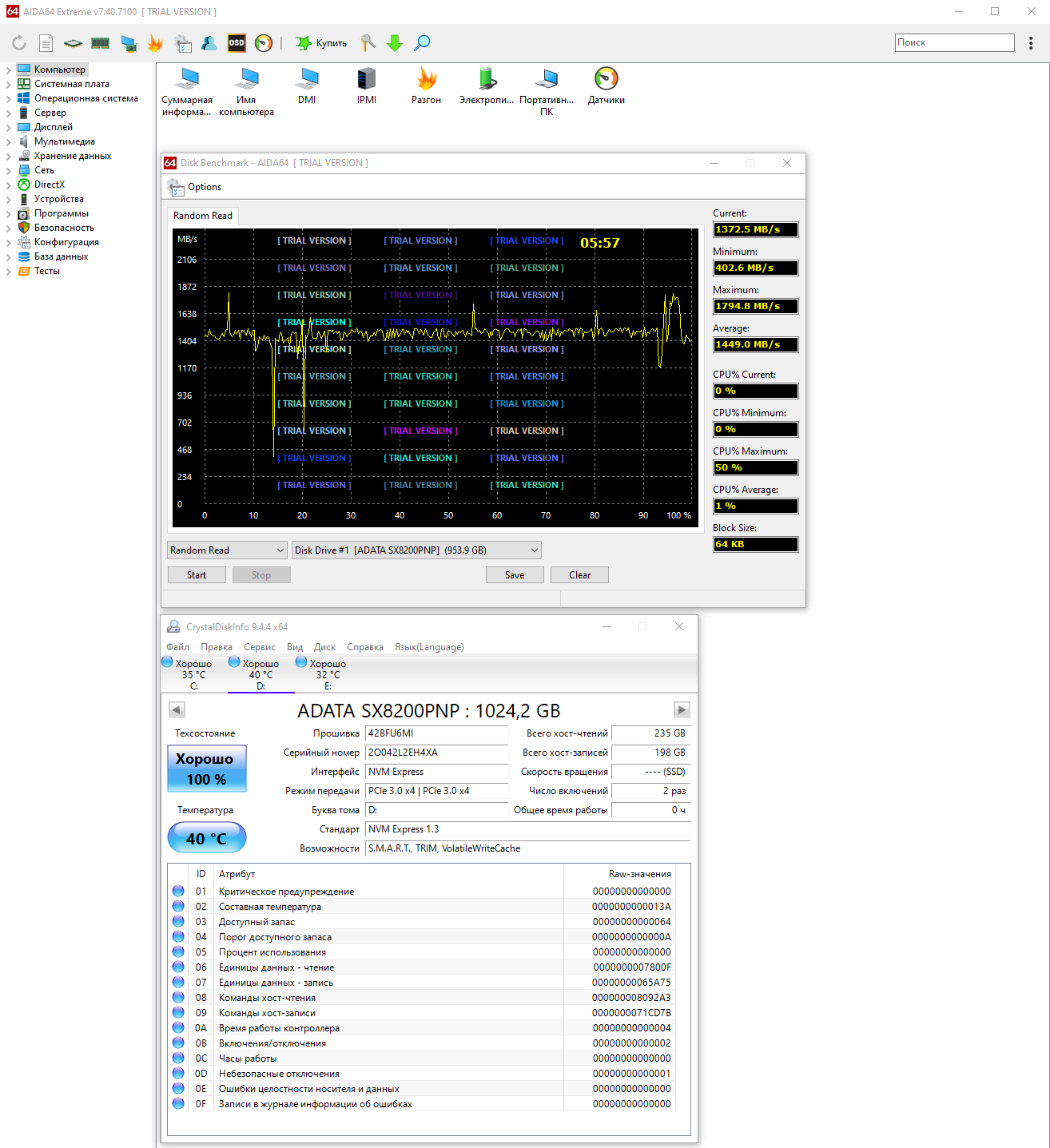Expand the Хранение данных tree node
Viewport: 1050px width, 1148px height.
[x=8, y=157]
